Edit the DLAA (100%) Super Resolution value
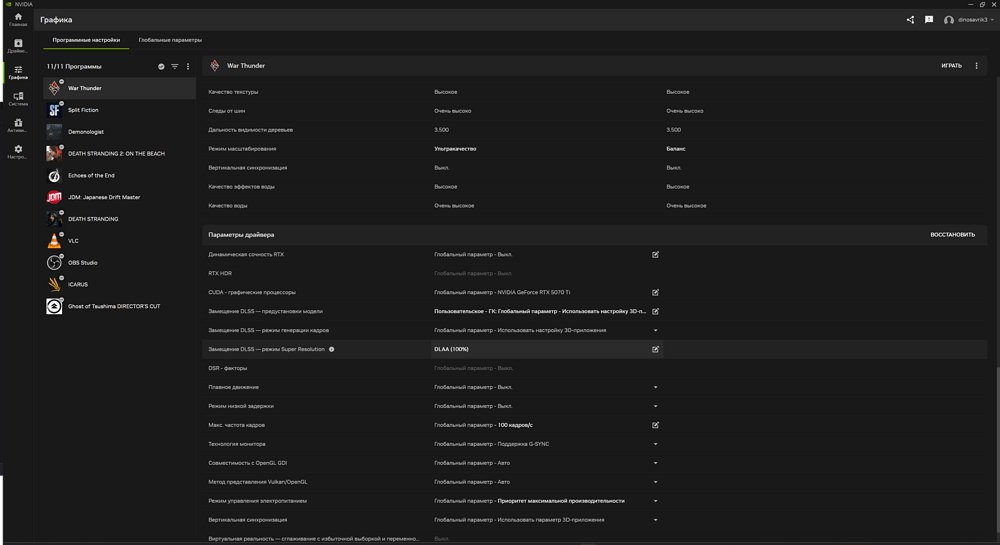The height and width of the screenshot is (545, 1000). tap(656, 349)
